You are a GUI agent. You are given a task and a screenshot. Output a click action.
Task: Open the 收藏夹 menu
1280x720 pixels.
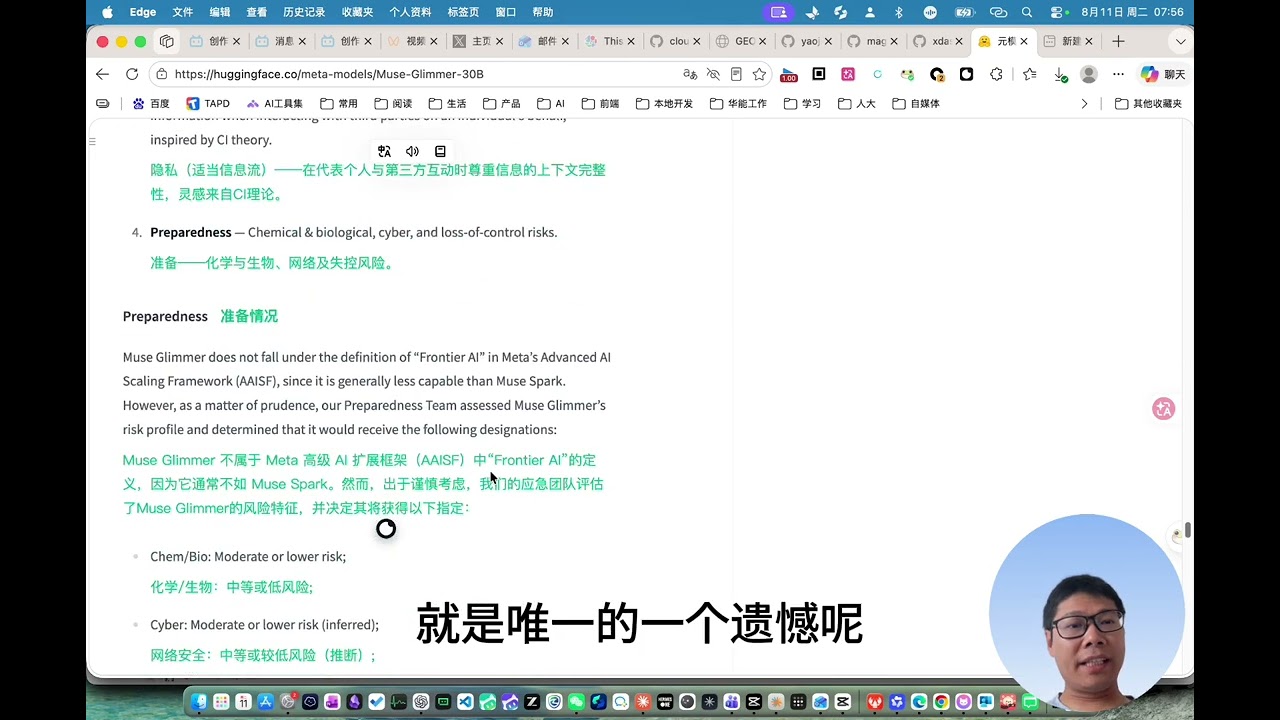357,12
